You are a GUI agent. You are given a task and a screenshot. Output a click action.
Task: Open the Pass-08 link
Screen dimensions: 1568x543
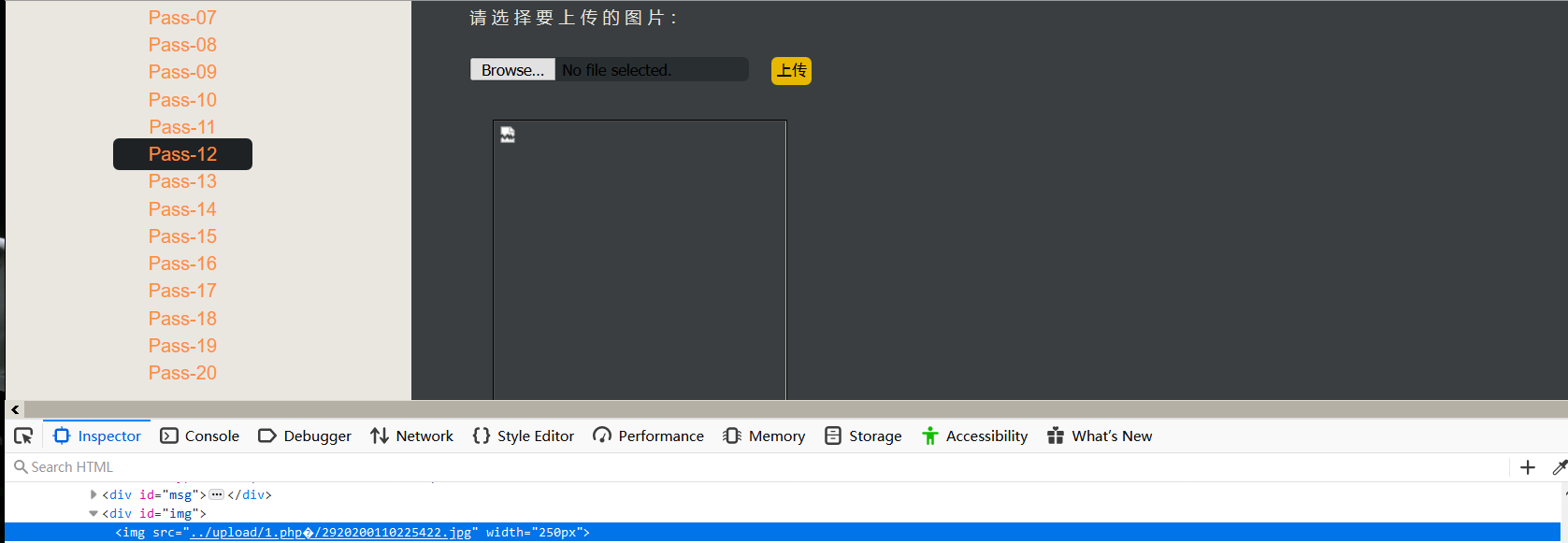tap(182, 45)
